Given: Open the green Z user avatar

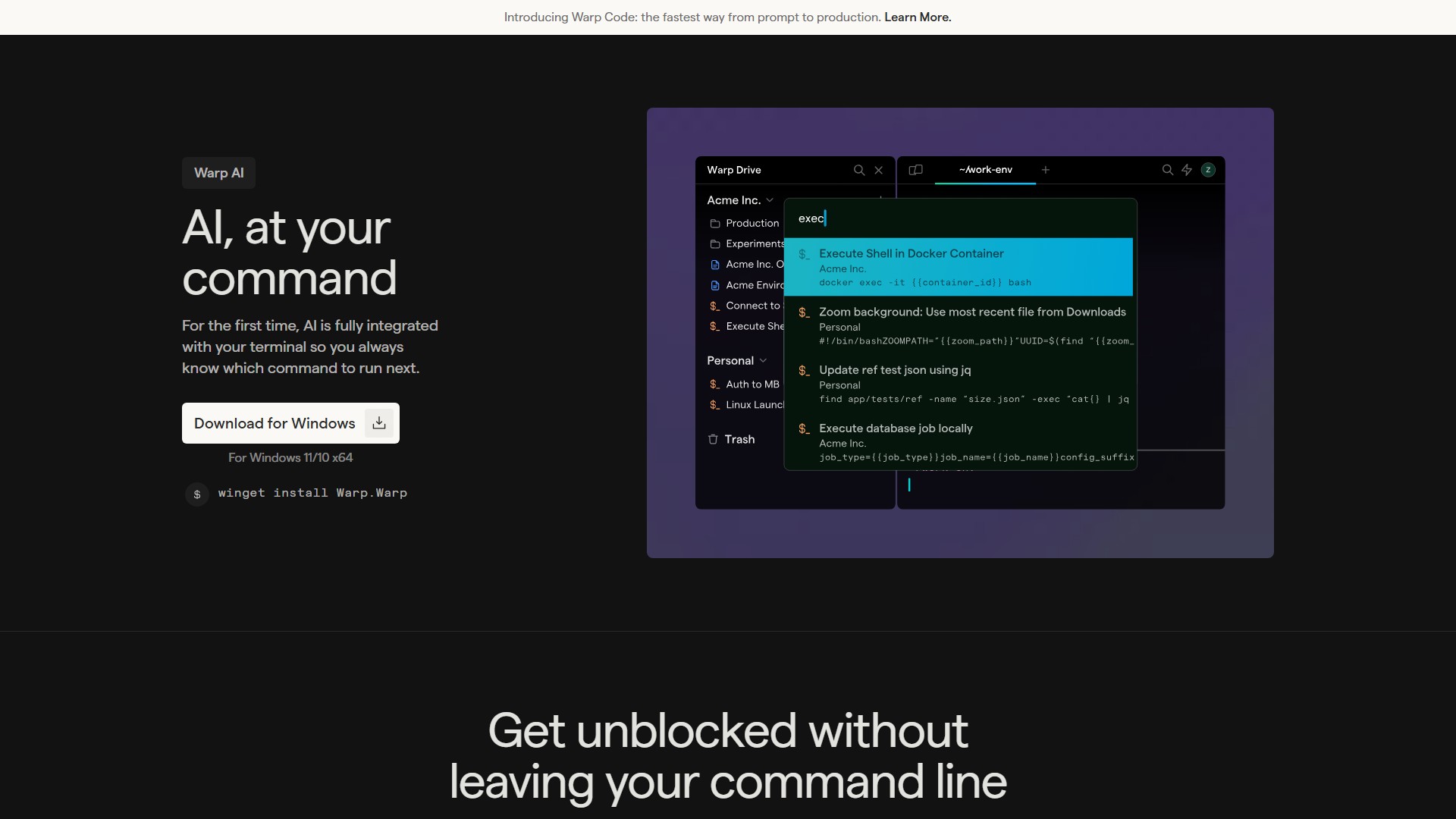Looking at the screenshot, I should coord(1208,170).
